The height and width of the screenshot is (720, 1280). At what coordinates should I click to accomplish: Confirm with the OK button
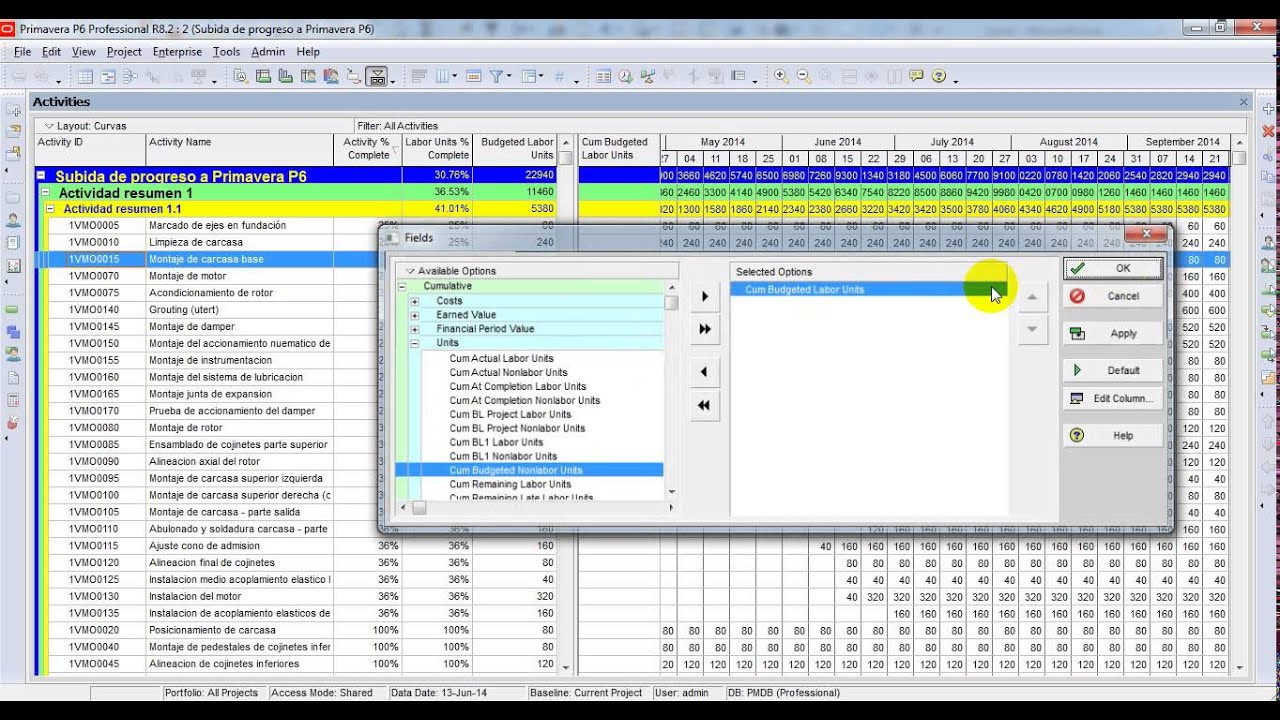1113,268
